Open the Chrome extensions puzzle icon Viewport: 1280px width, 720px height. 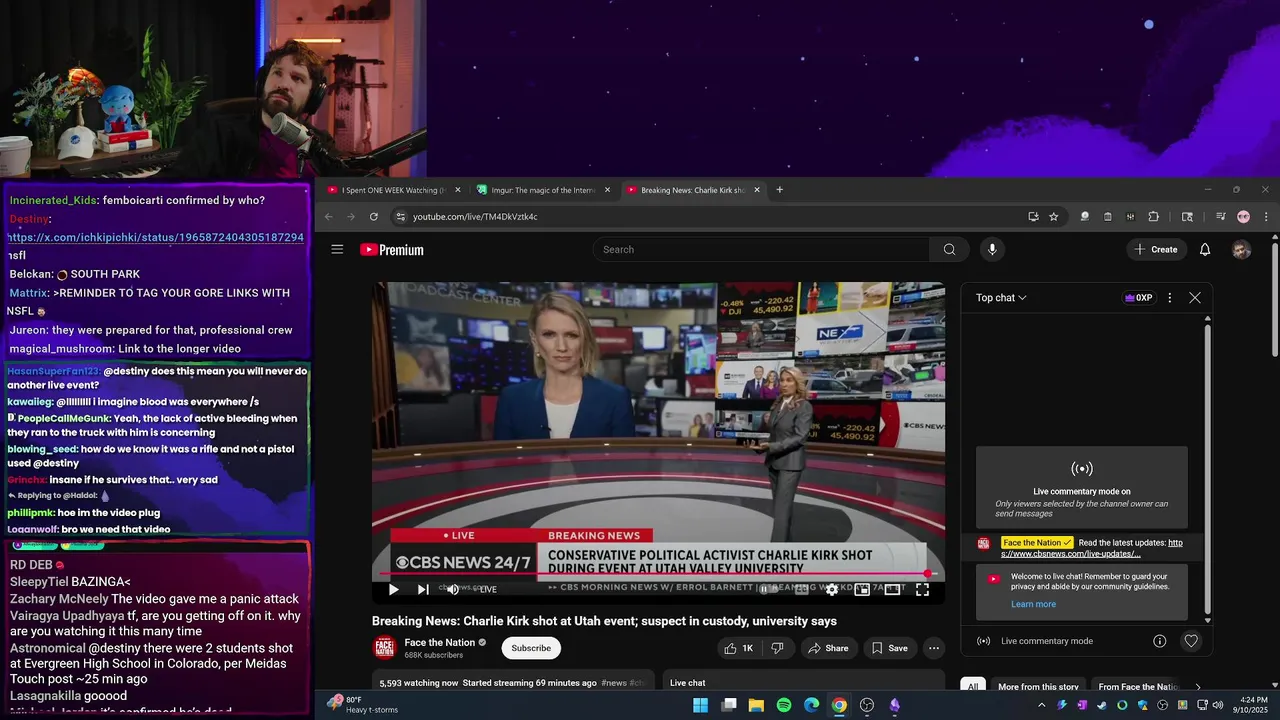click(x=1153, y=216)
